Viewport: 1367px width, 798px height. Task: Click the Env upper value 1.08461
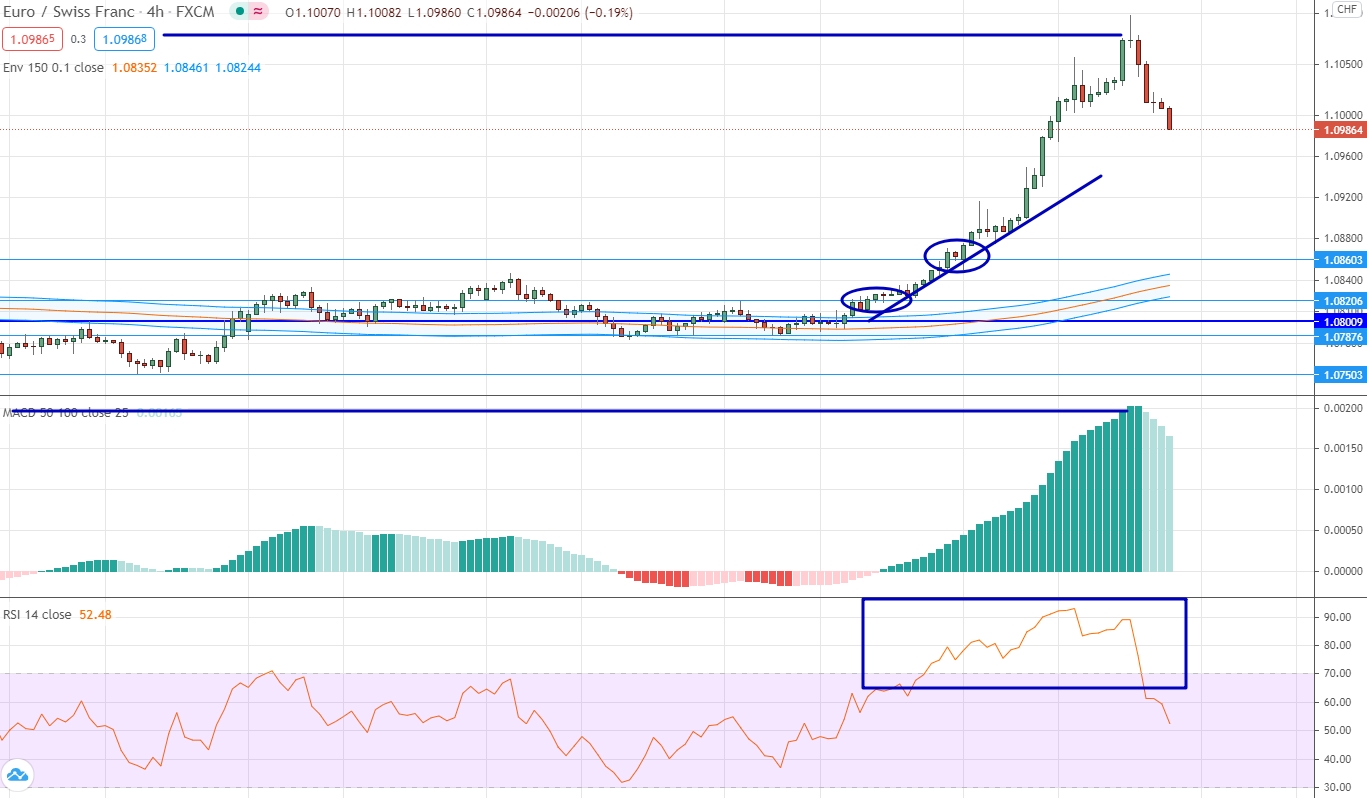click(185, 68)
